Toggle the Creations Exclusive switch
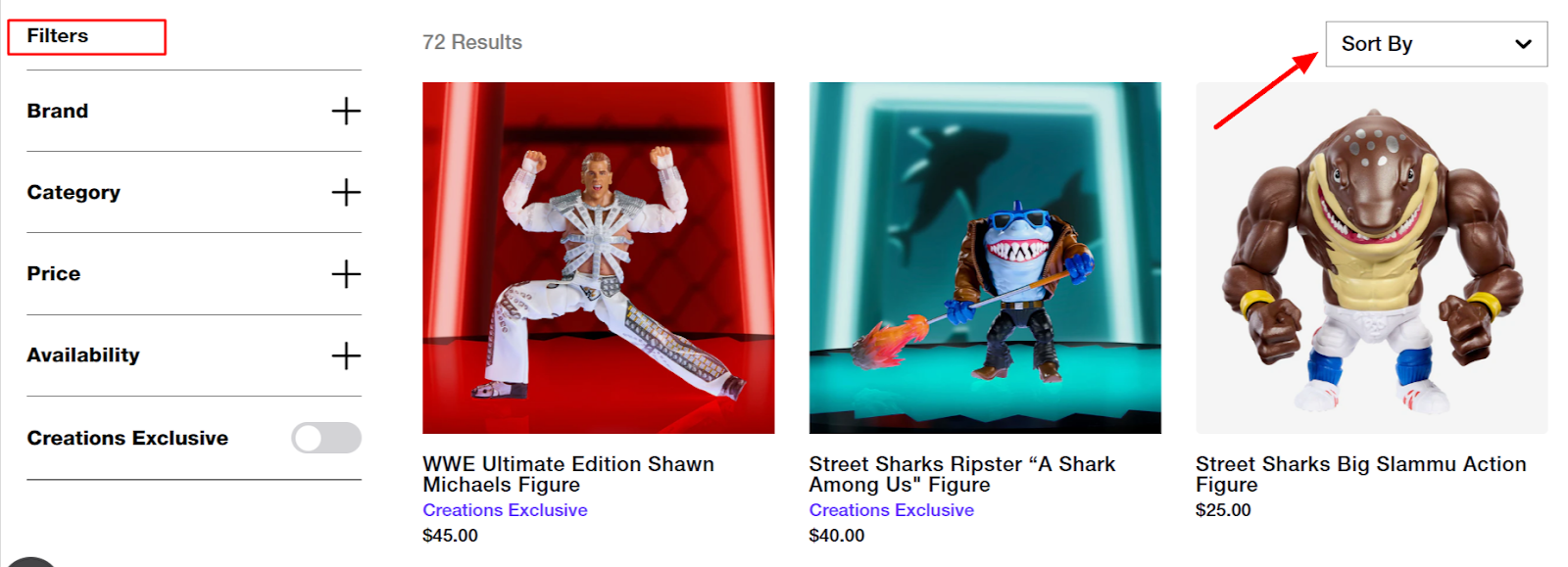Screen dimensions: 1568x567 pyautogui.click(x=326, y=438)
